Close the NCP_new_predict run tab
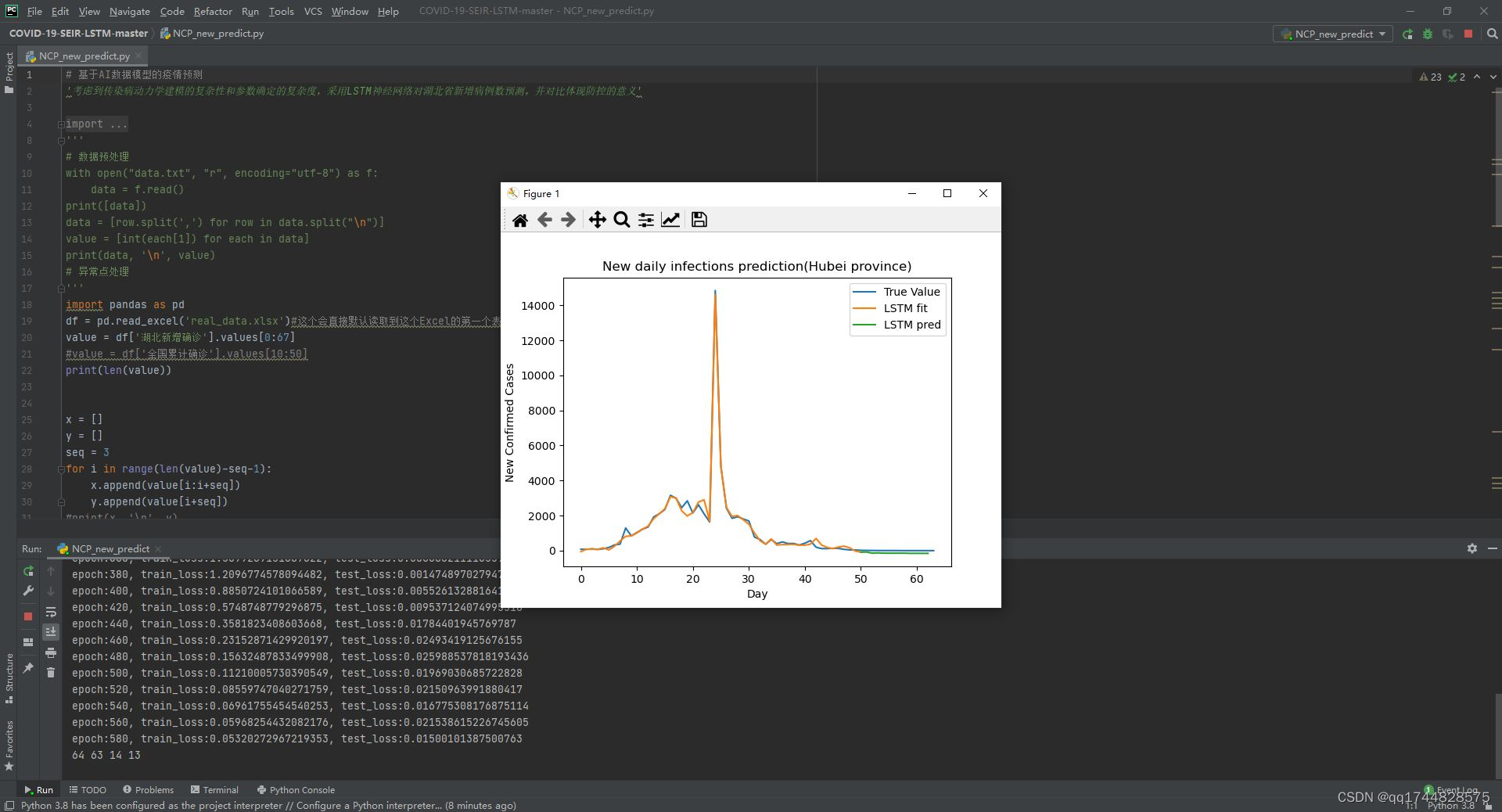 point(158,549)
